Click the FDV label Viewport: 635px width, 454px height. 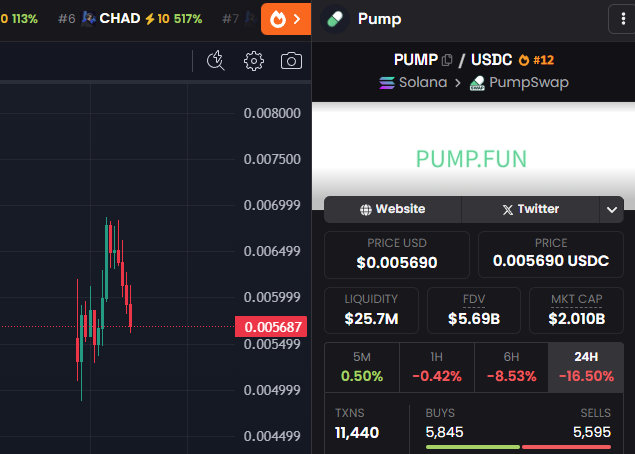[474, 299]
